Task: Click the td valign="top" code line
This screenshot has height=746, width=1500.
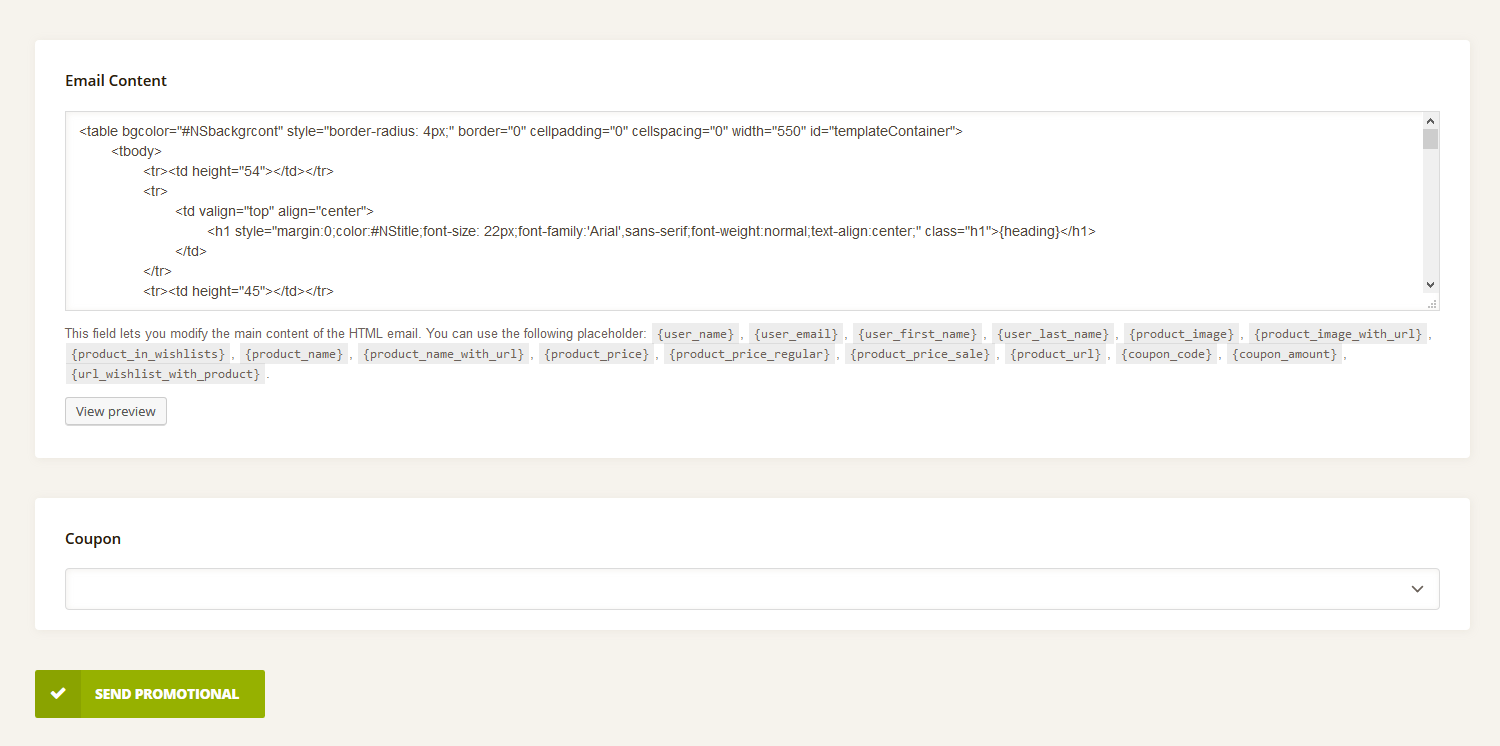Action: click(x=274, y=211)
